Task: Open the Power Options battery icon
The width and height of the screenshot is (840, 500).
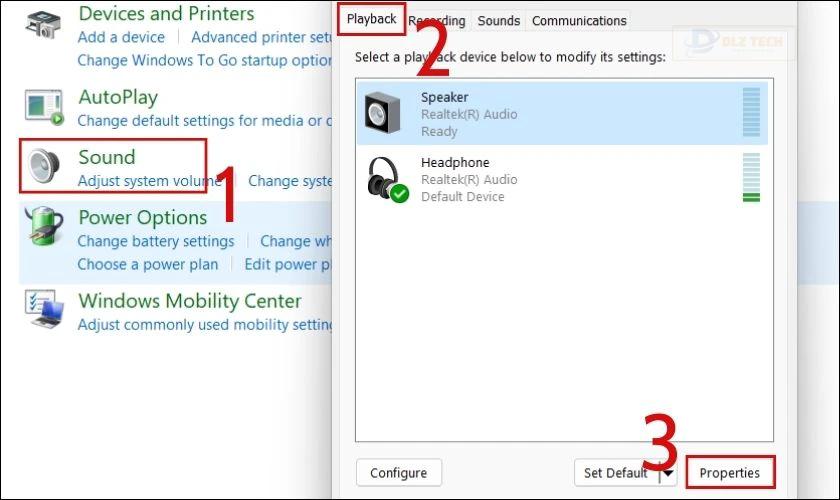Action: [x=44, y=226]
